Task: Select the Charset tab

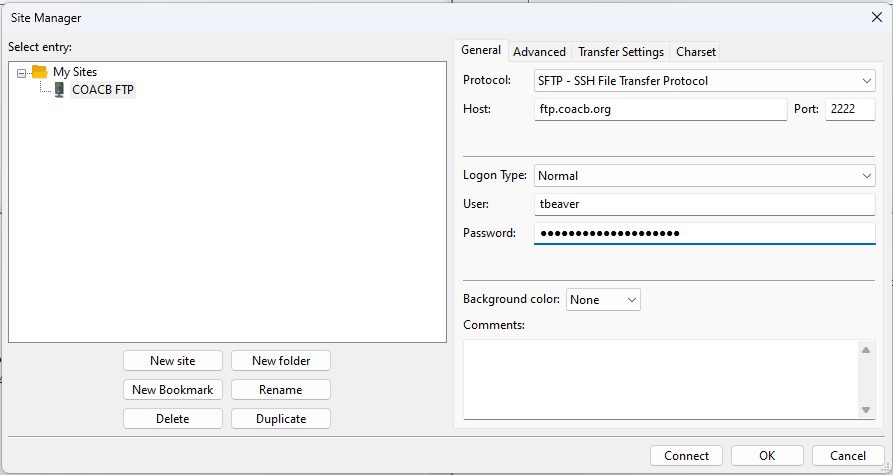Action: pyautogui.click(x=695, y=52)
